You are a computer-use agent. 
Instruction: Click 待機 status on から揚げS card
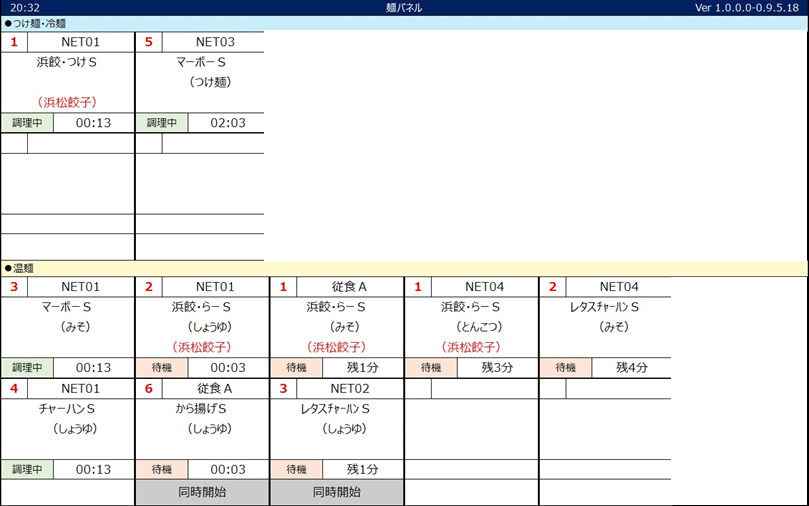pyautogui.click(x=161, y=469)
